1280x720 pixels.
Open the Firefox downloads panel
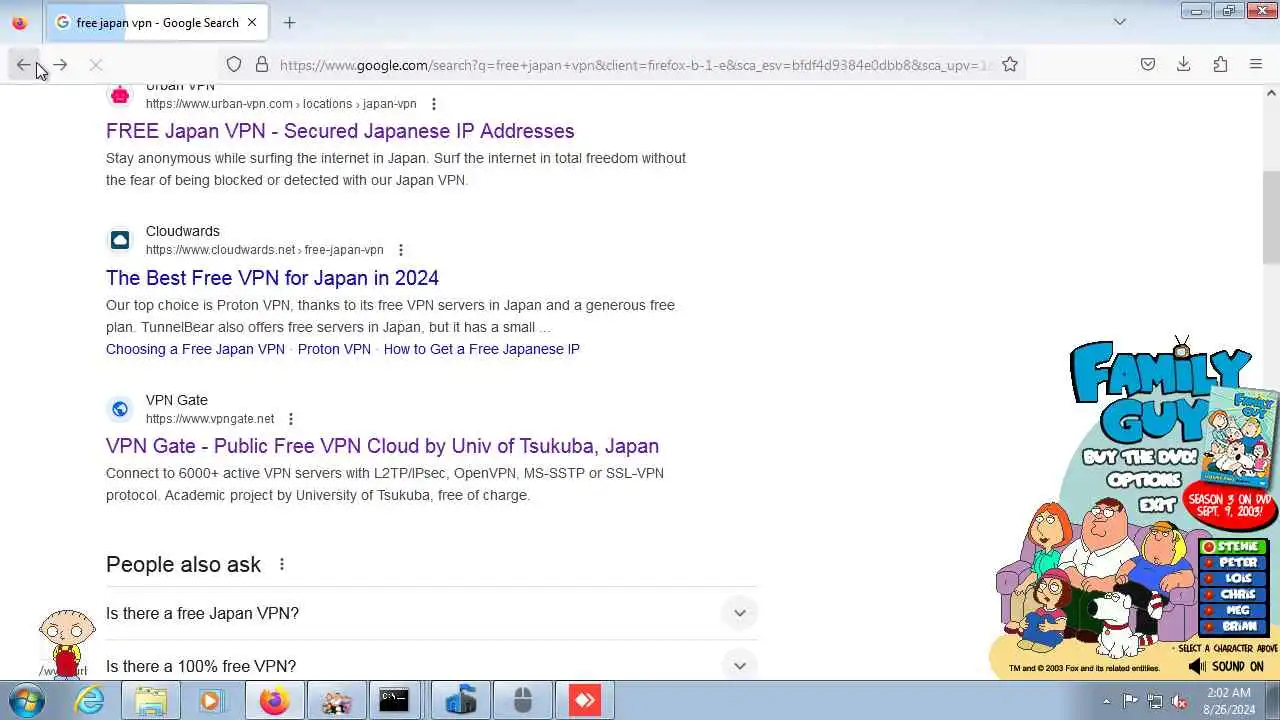point(1184,65)
